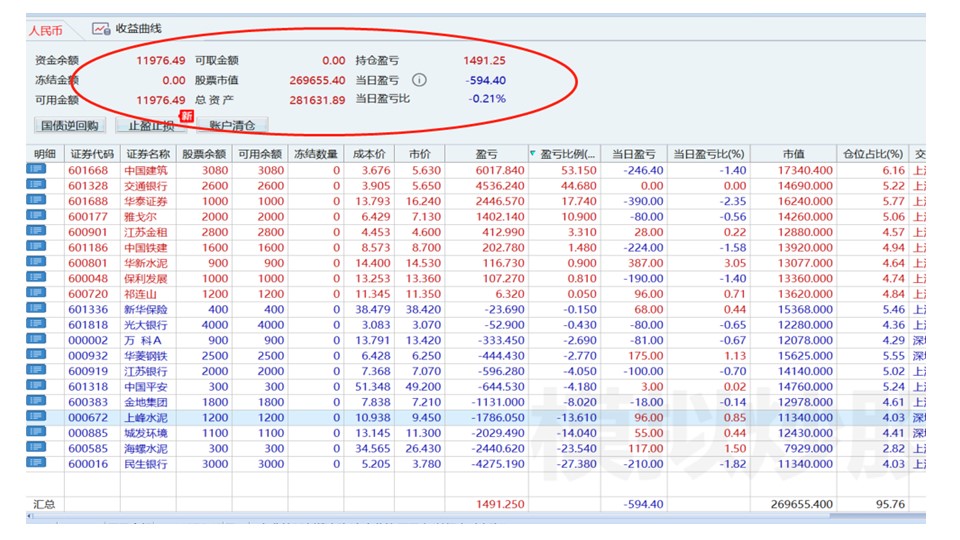The height and width of the screenshot is (540, 960).
Task: Select stock name 民生银行
Action: coord(146,464)
